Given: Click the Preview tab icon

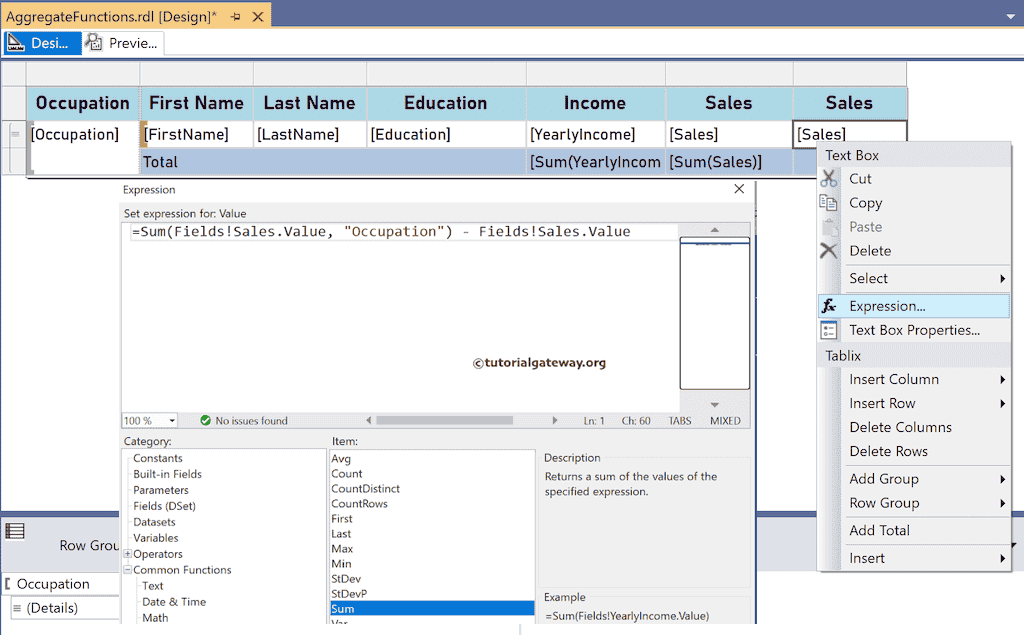Looking at the screenshot, I should [94, 43].
